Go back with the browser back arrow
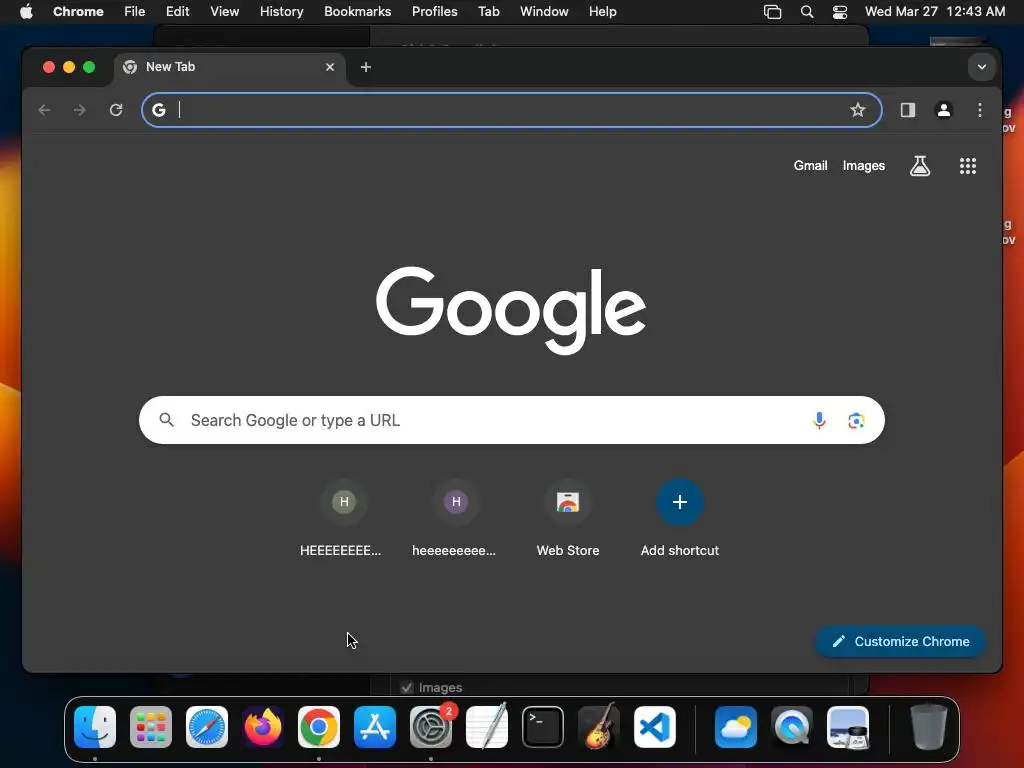1024x768 pixels. coord(44,110)
